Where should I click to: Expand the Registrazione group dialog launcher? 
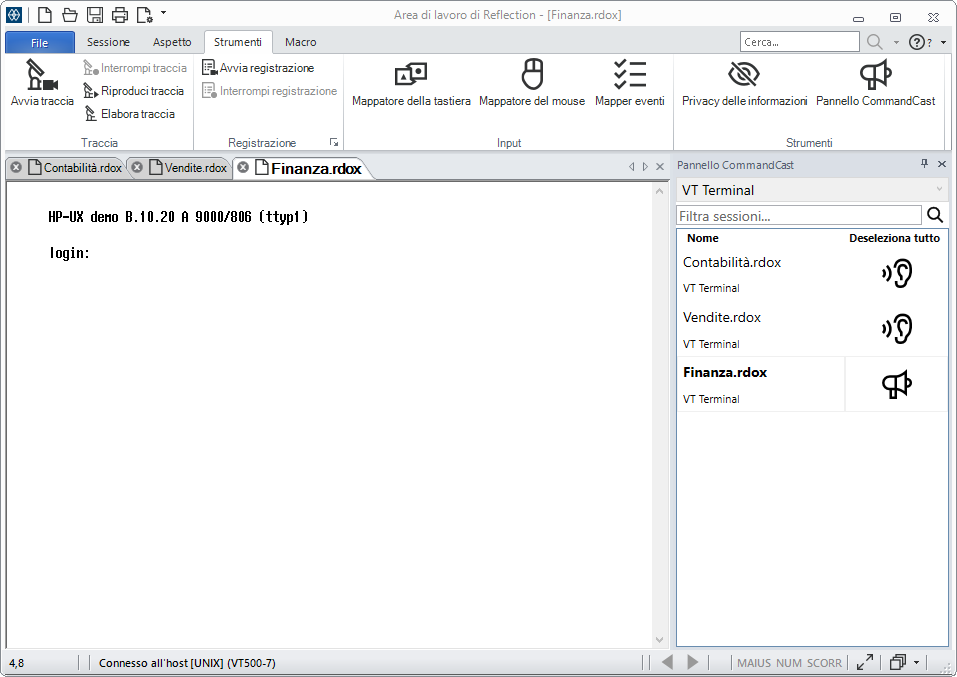(334, 143)
